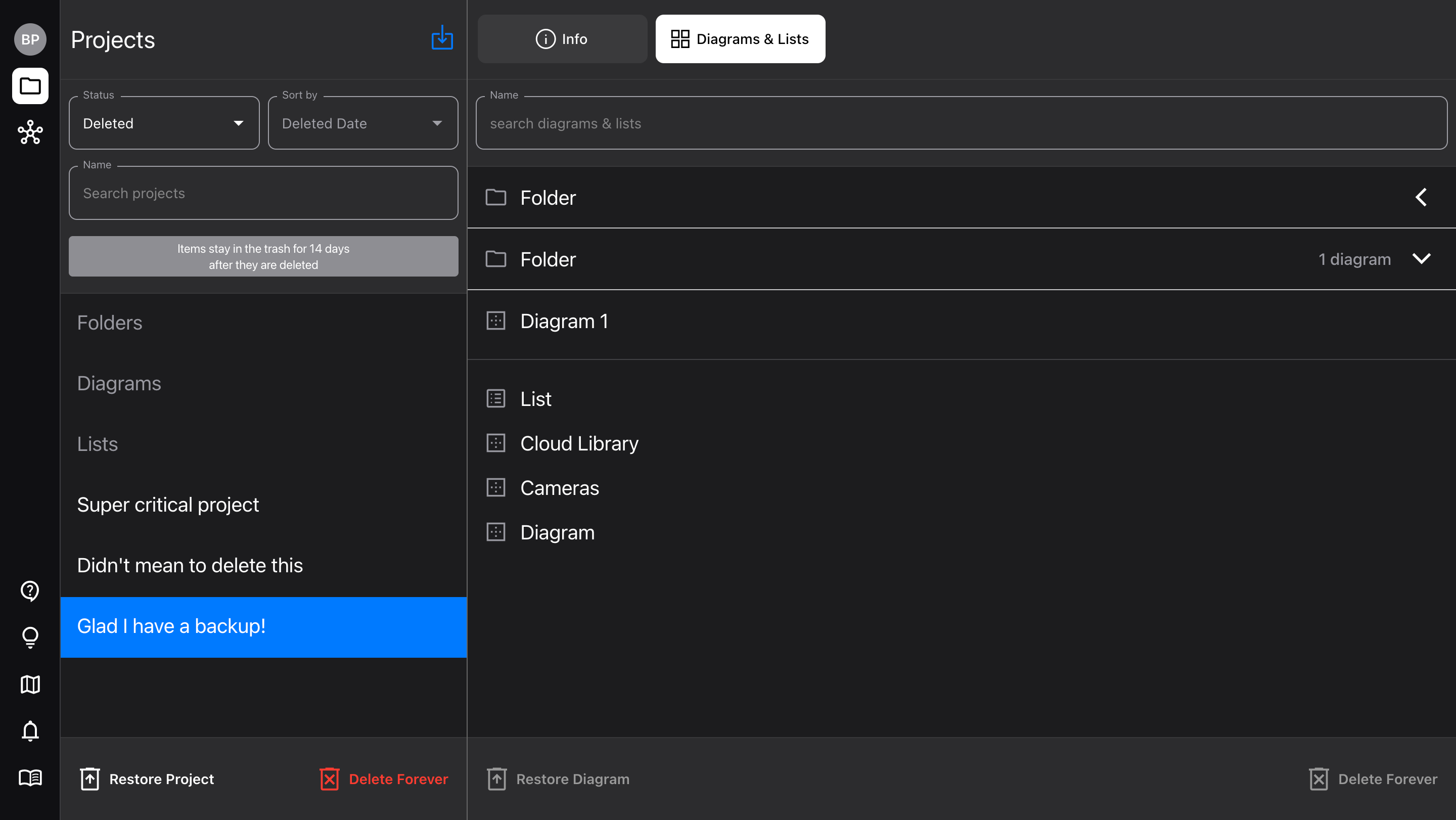This screenshot has width=1456, height=820.
Task: Collapse the Folder with 1 diagram
Action: pos(1421,259)
